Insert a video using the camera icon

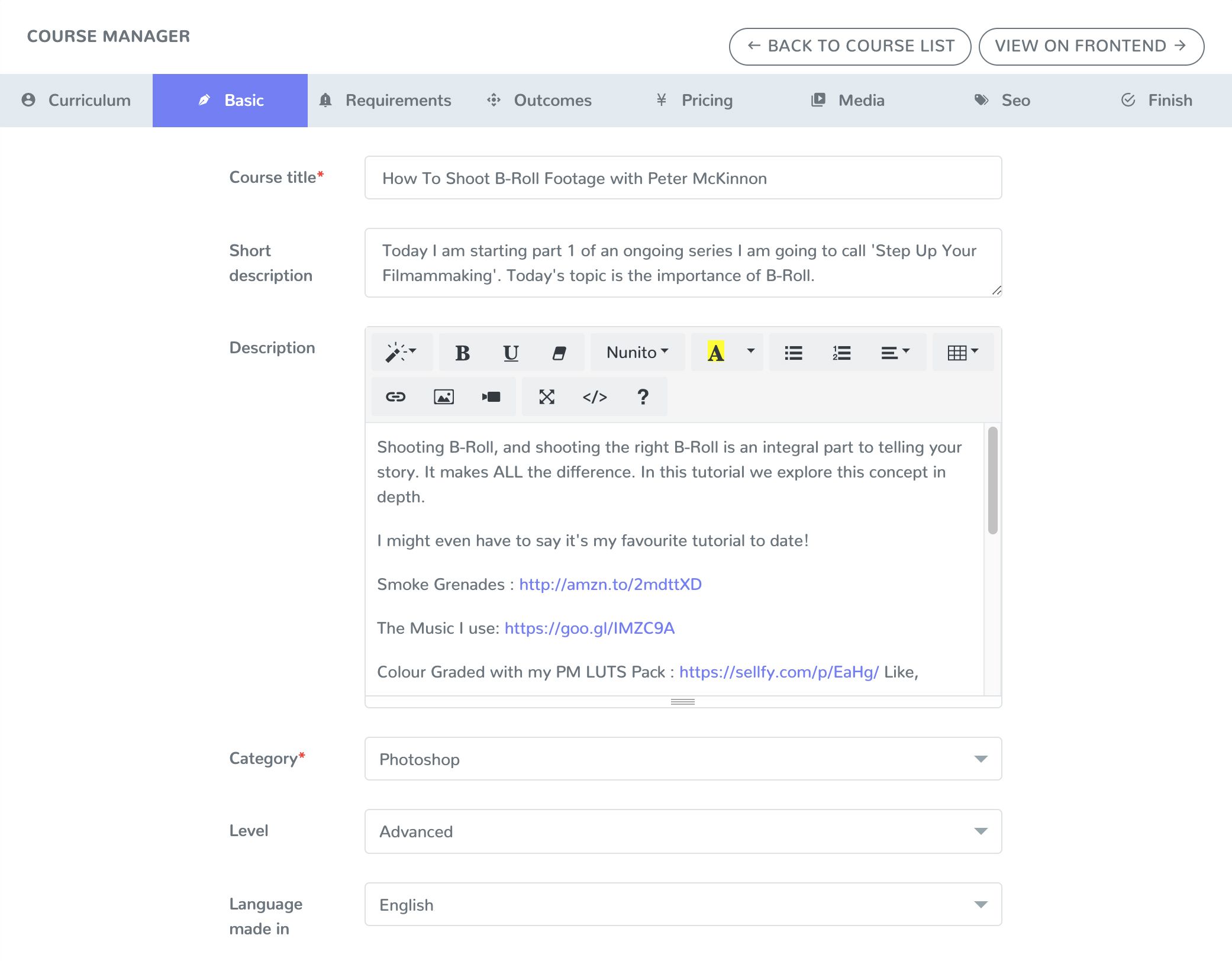pos(491,396)
